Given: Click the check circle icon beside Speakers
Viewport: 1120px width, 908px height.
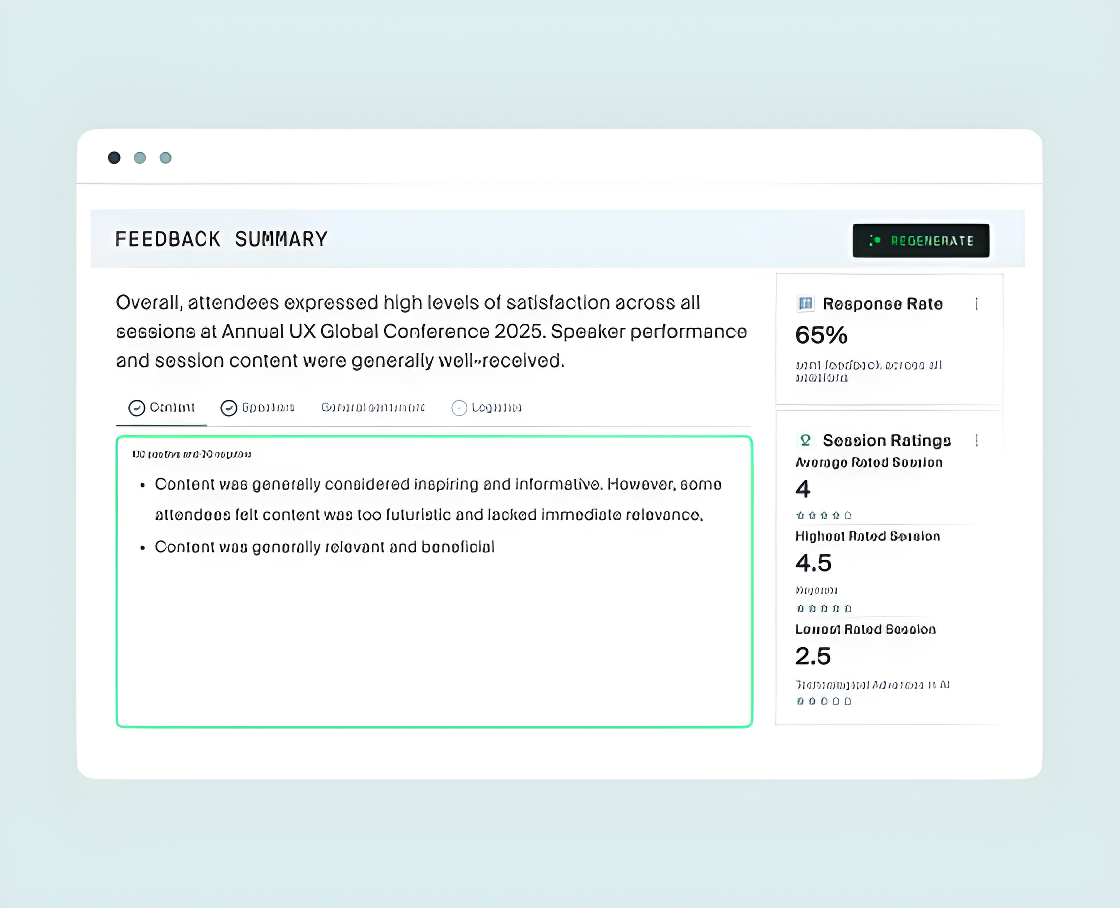Looking at the screenshot, I should tap(229, 408).
